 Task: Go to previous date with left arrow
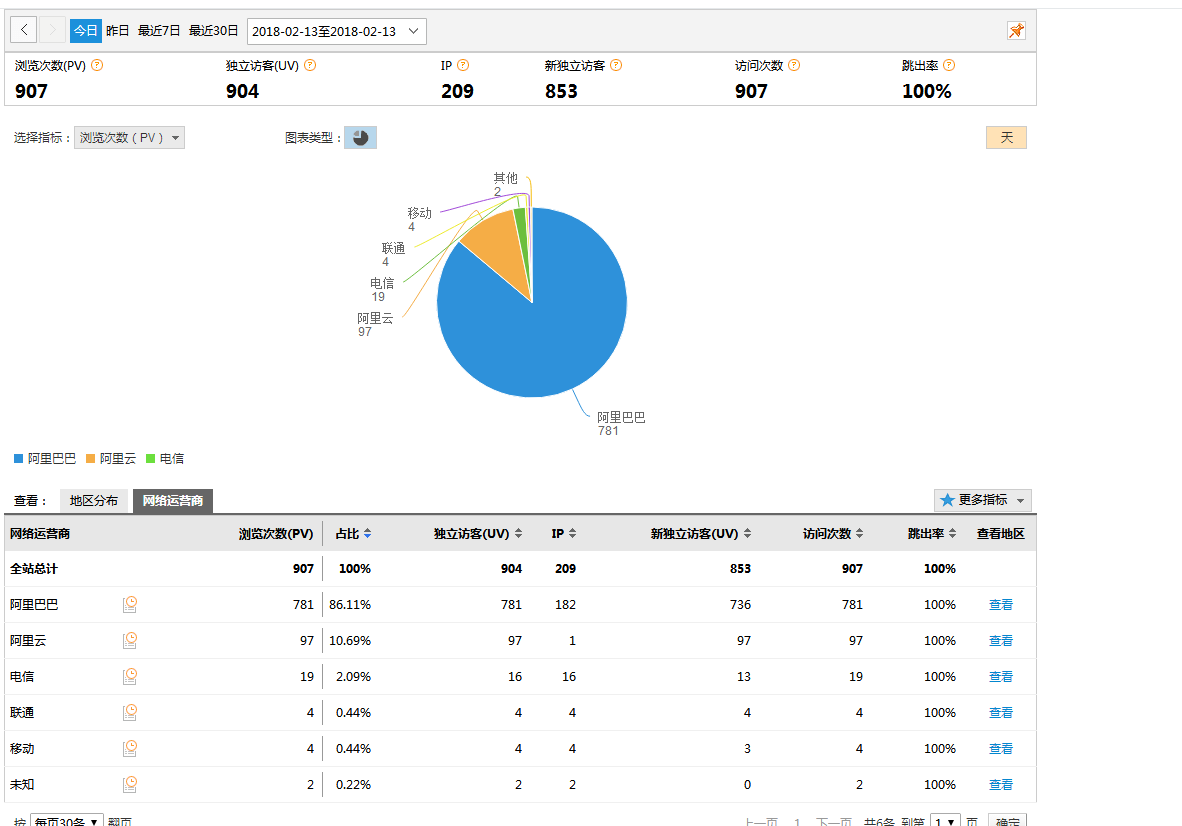click(24, 31)
